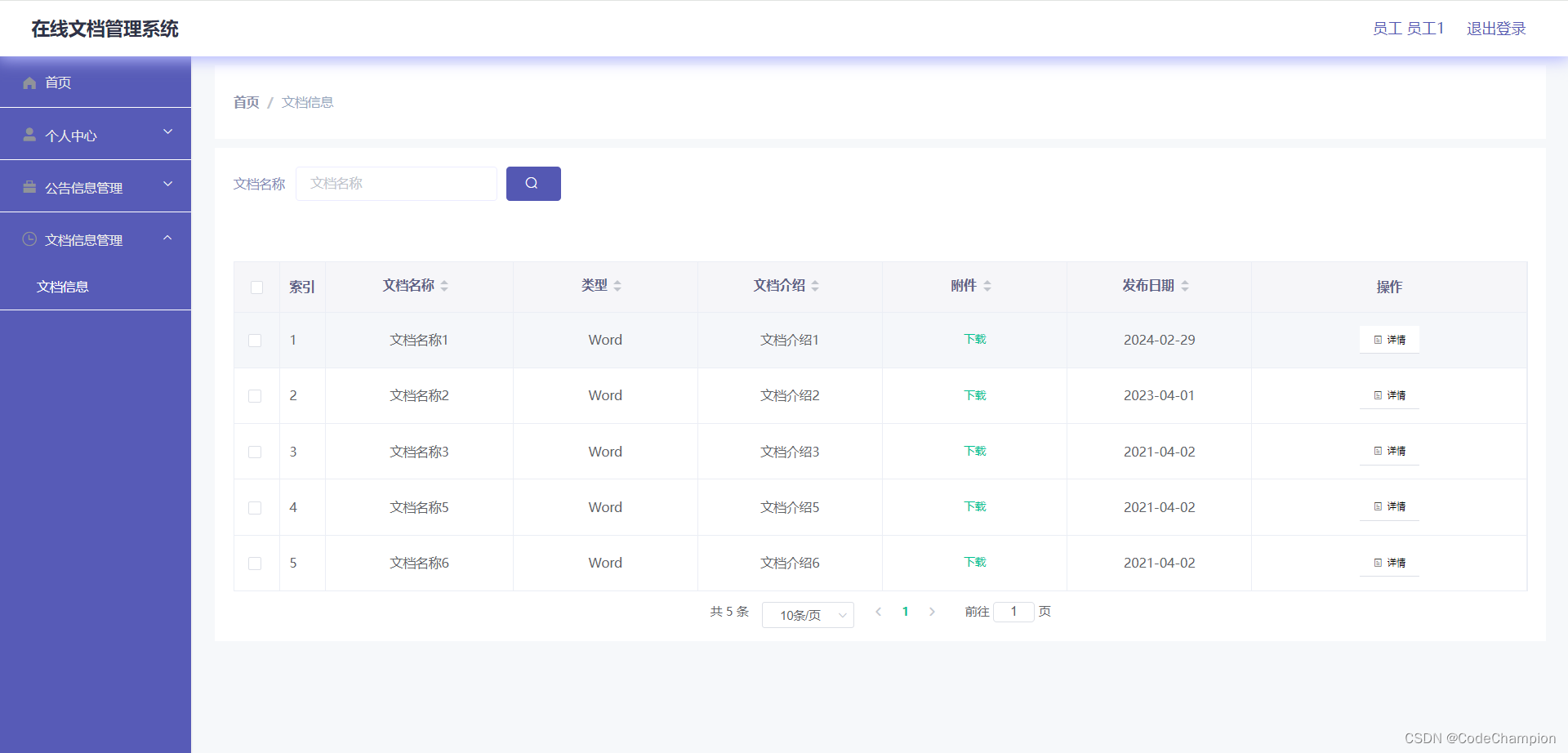Go to next page arrow

pos(932,612)
